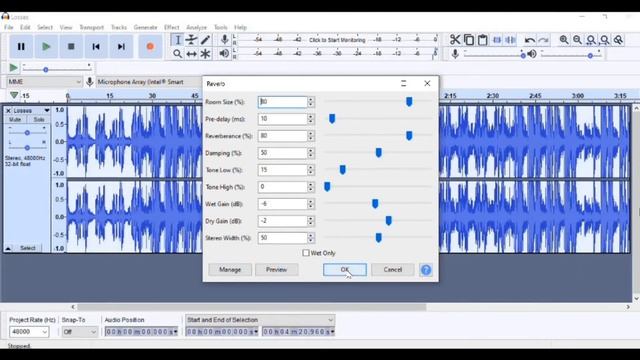This screenshot has height=360, width=640.
Task: Click the Damping slider handle
Action: [x=378, y=153]
